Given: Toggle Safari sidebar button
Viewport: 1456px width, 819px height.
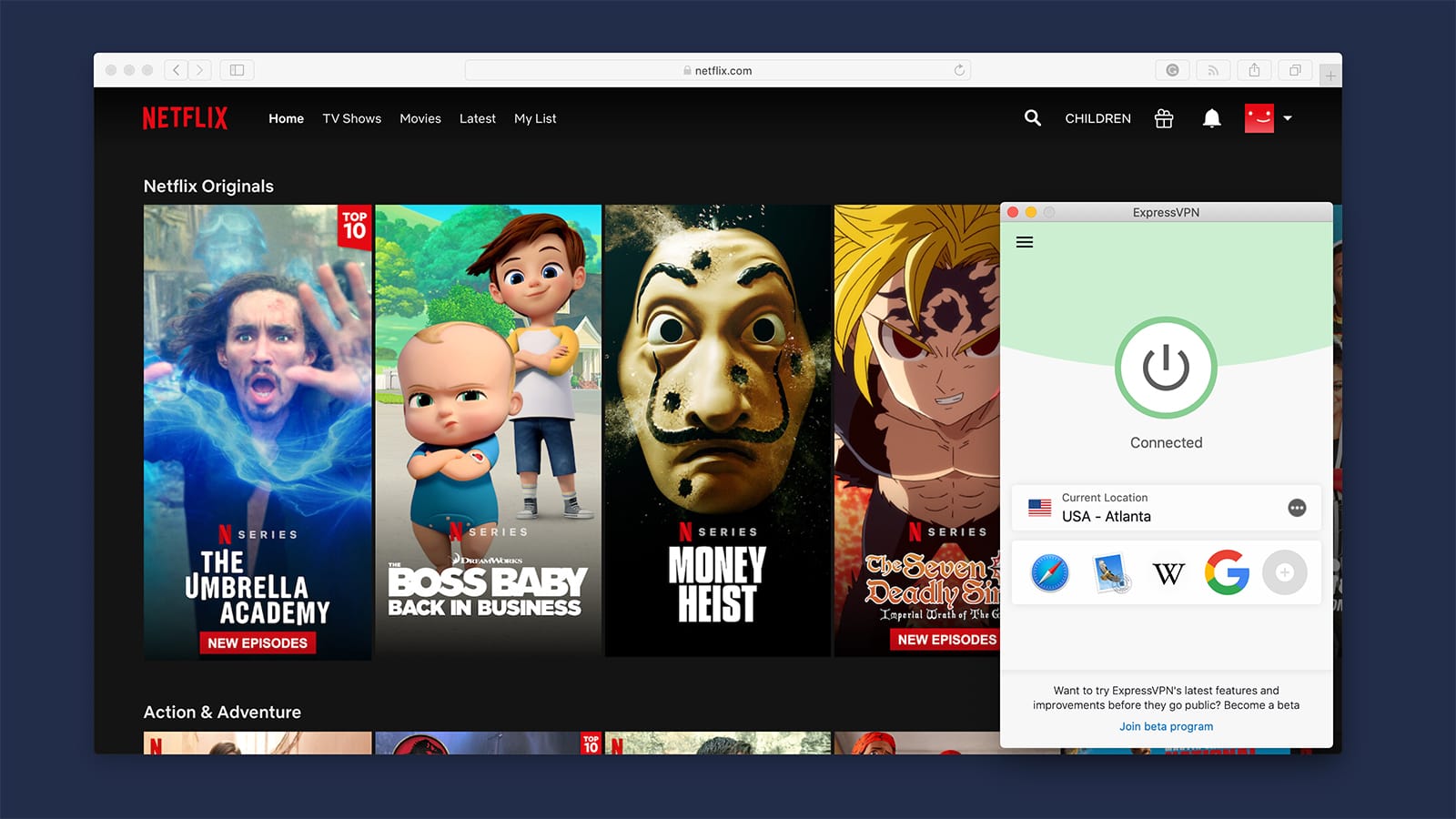Looking at the screenshot, I should click(x=237, y=70).
